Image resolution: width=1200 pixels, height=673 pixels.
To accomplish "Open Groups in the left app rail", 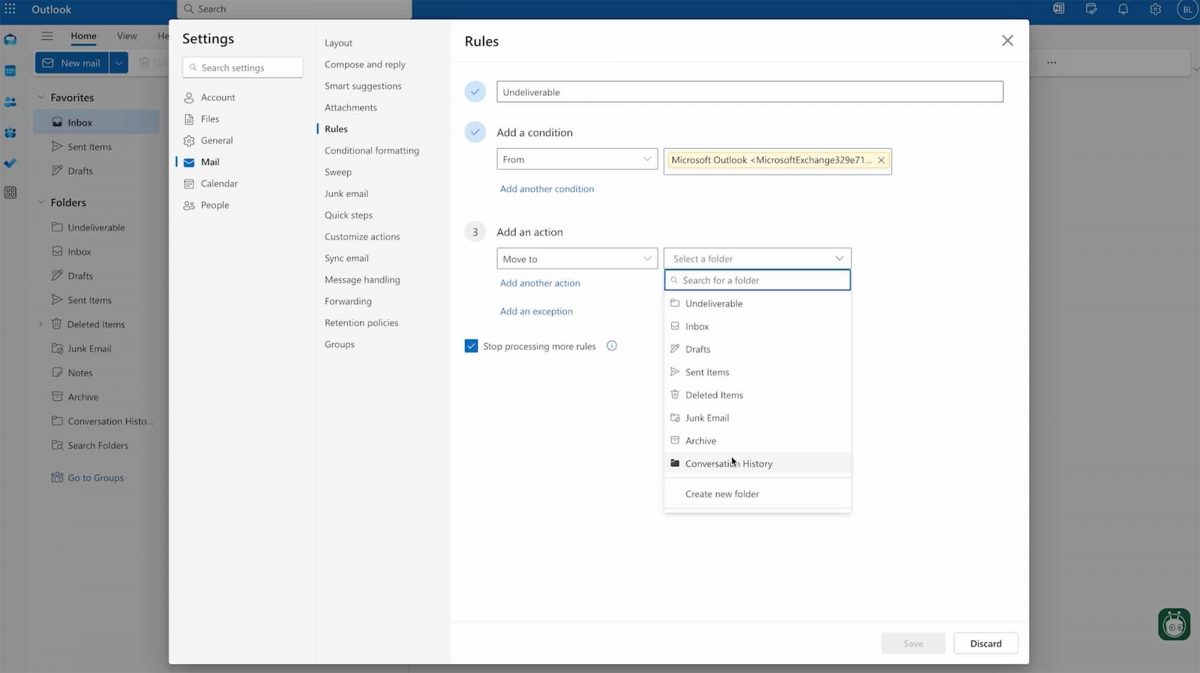I will tap(10, 132).
